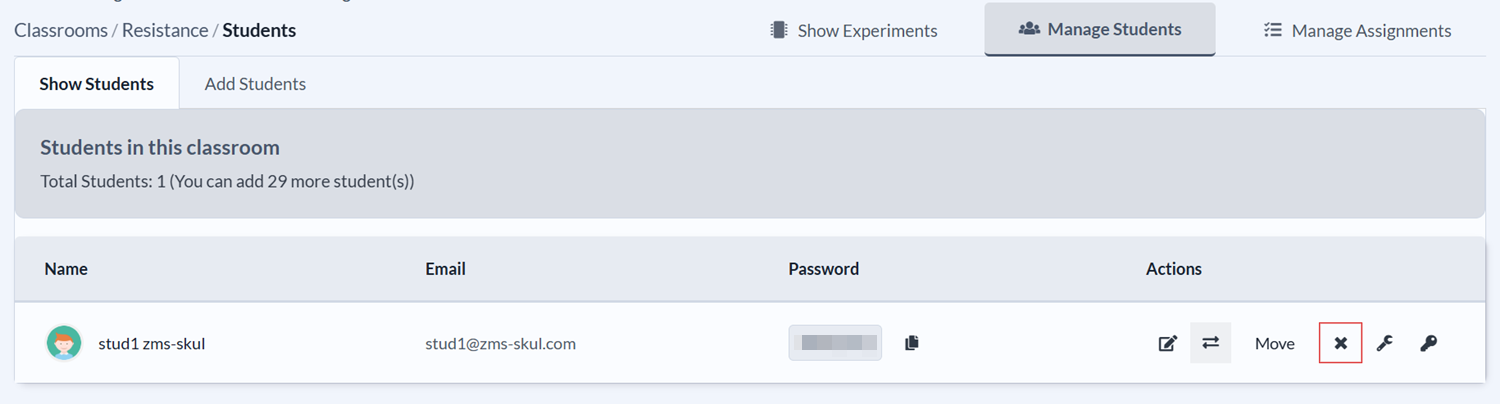Click the key icon for stud1
Image resolution: width=1500 pixels, height=404 pixels.
pyautogui.click(x=1429, y=343)
